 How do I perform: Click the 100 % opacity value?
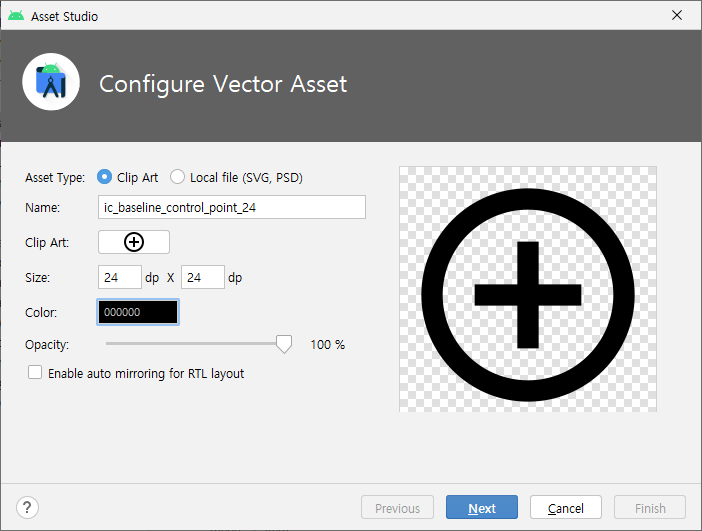tap(328, 345)
